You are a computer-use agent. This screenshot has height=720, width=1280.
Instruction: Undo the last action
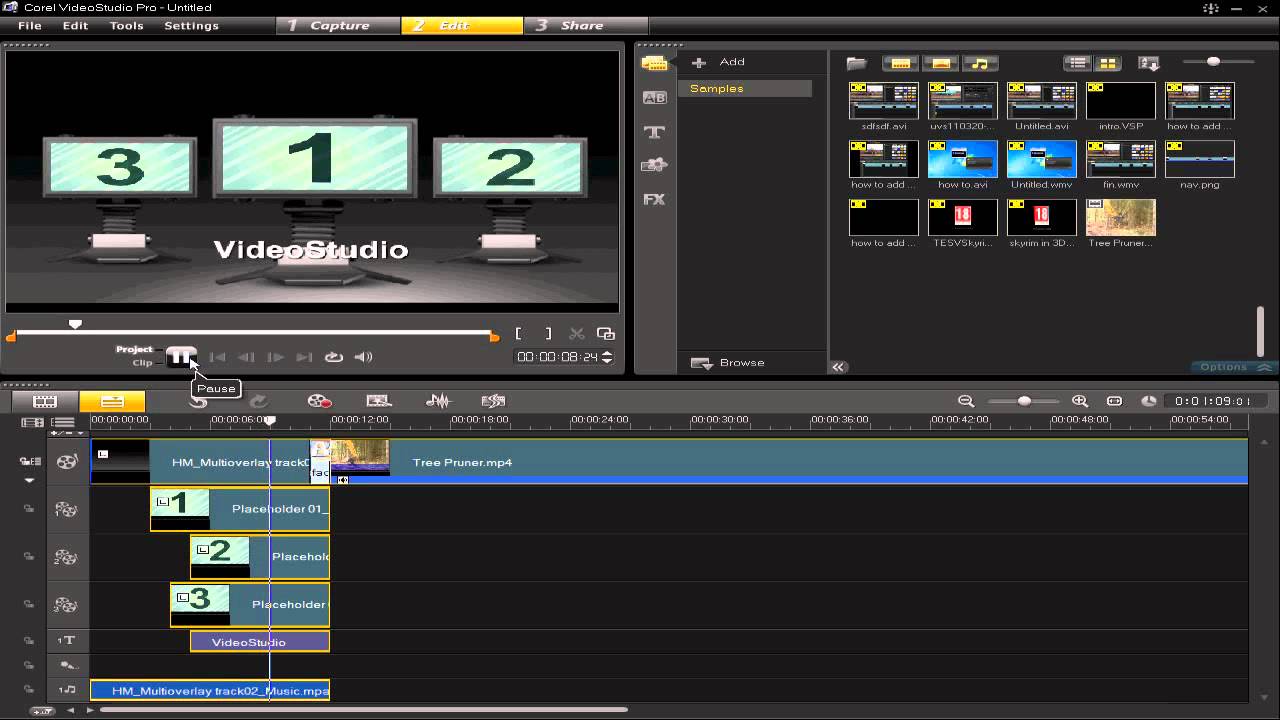[x=198, y=401]
